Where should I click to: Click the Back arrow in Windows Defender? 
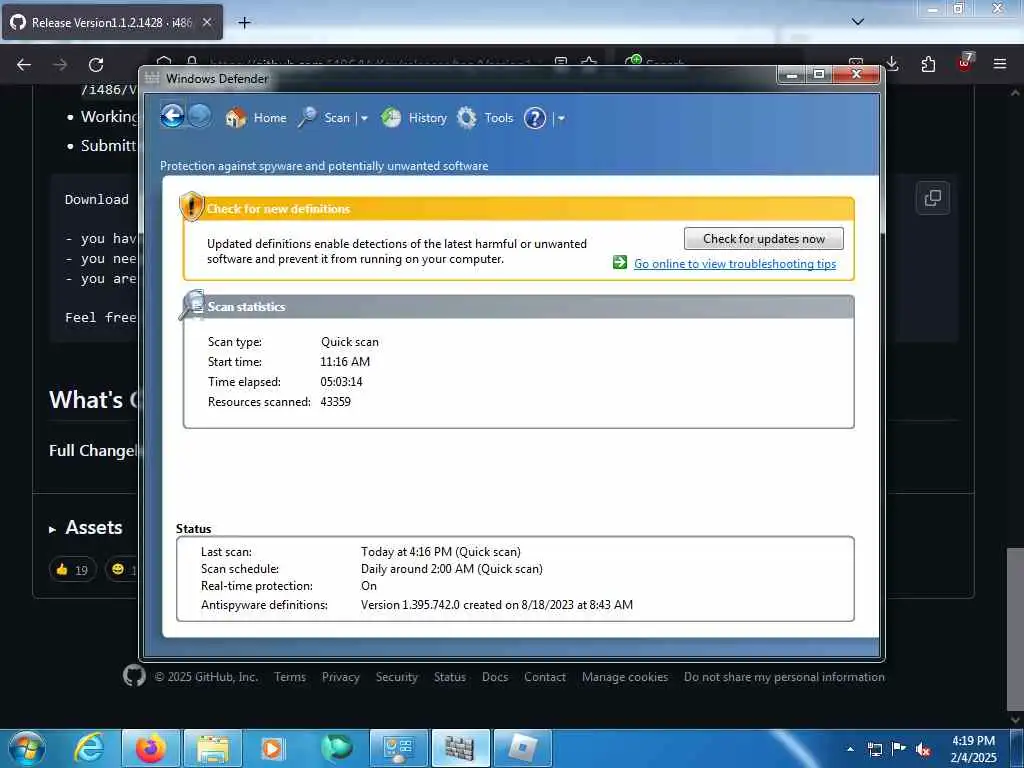click(x=172, y=117)
